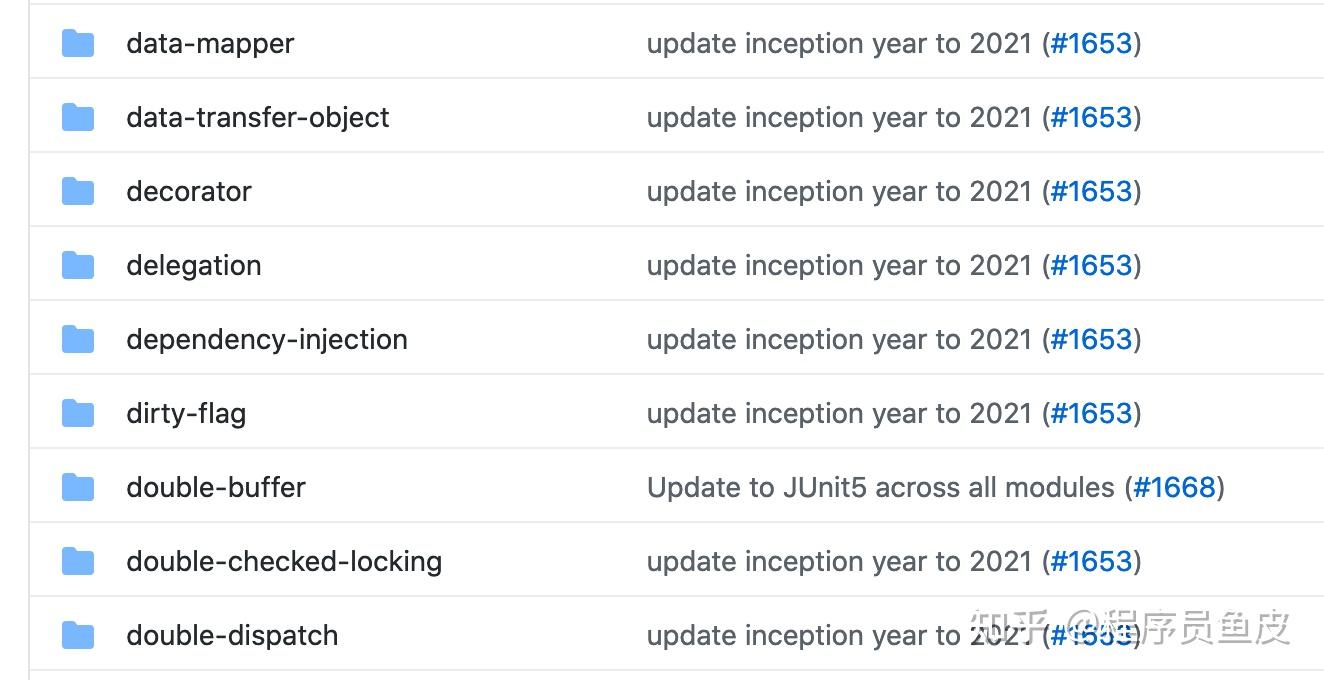
Task: Open the data-mapper directory link
Action: click(210, 44)
